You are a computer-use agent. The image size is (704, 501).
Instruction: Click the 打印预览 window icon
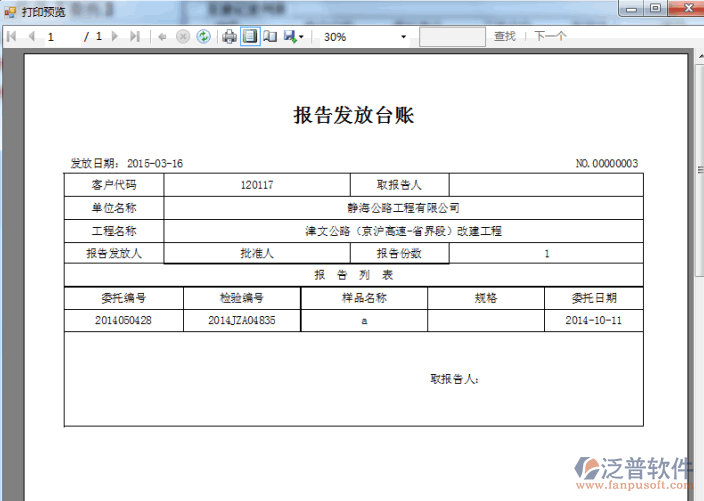10,12
